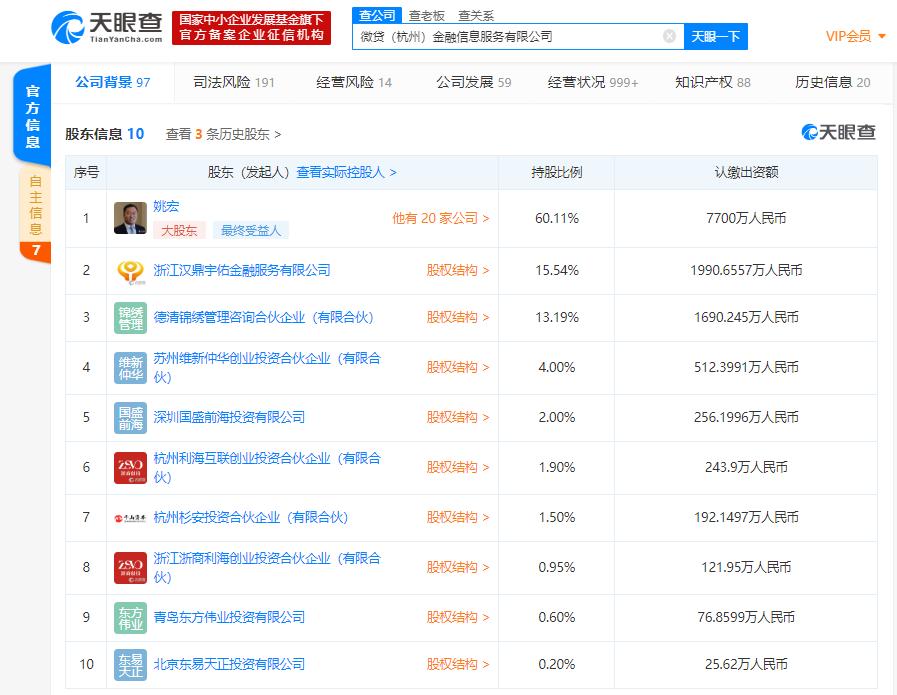Open the VIP会员 dropdown menu

coord(856,36)
